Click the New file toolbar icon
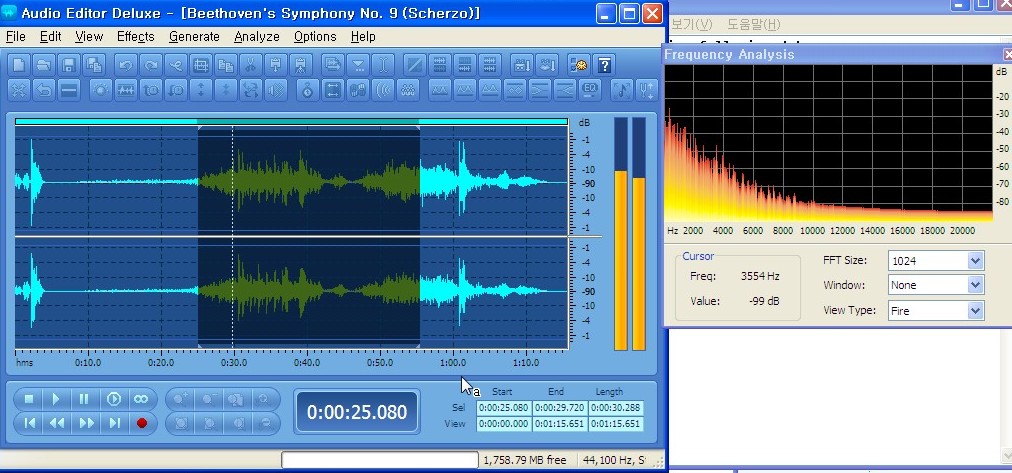1012x473 pixels. [19, 65]
